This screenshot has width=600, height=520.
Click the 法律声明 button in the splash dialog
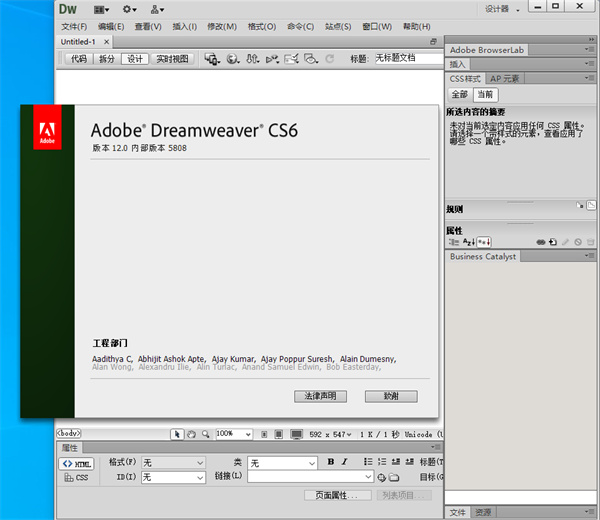coord(320,396)
